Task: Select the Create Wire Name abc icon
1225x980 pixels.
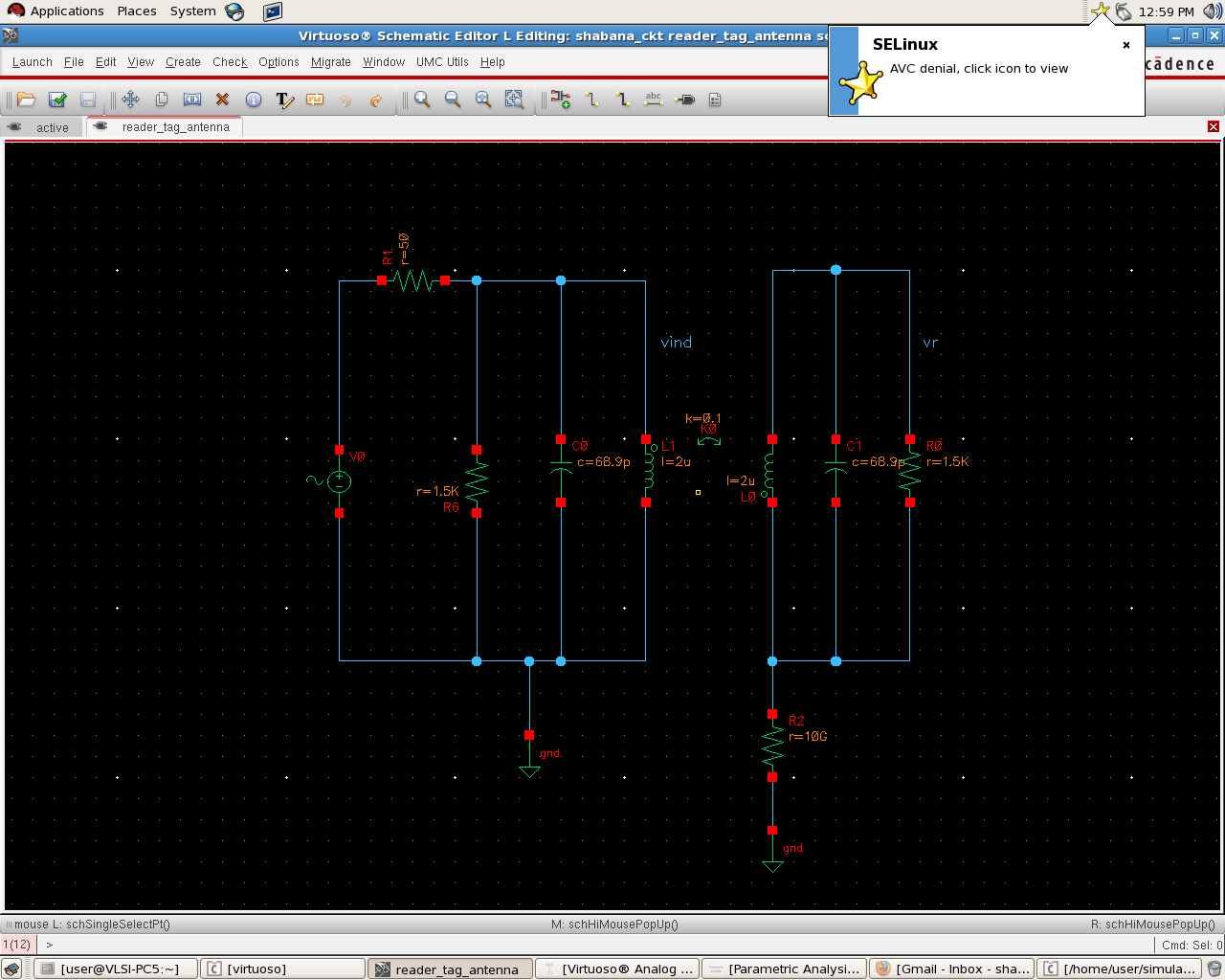Action: [654, 100]
